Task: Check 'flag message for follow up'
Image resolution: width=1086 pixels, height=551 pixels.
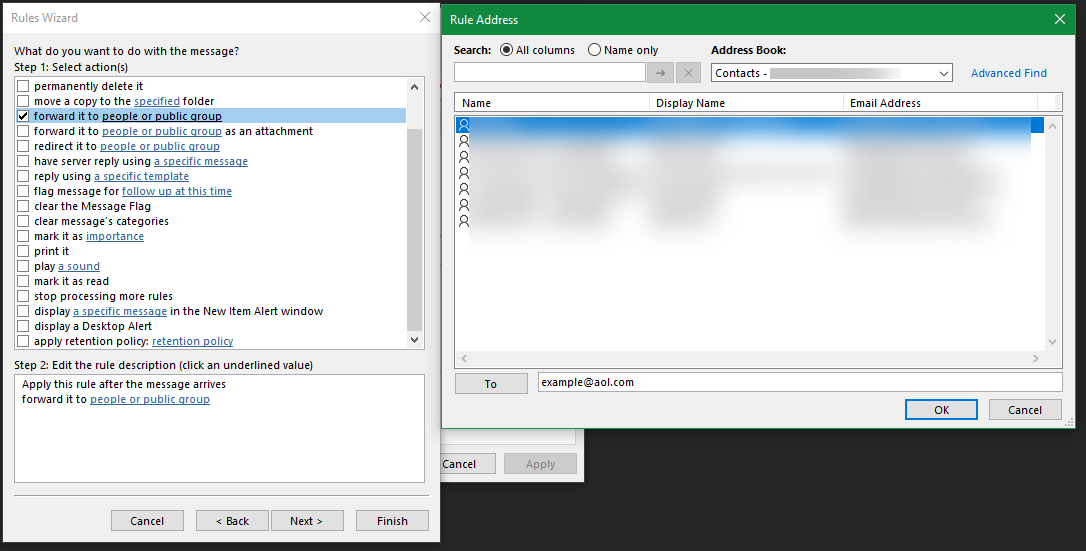Action: (x=24, y=191)
